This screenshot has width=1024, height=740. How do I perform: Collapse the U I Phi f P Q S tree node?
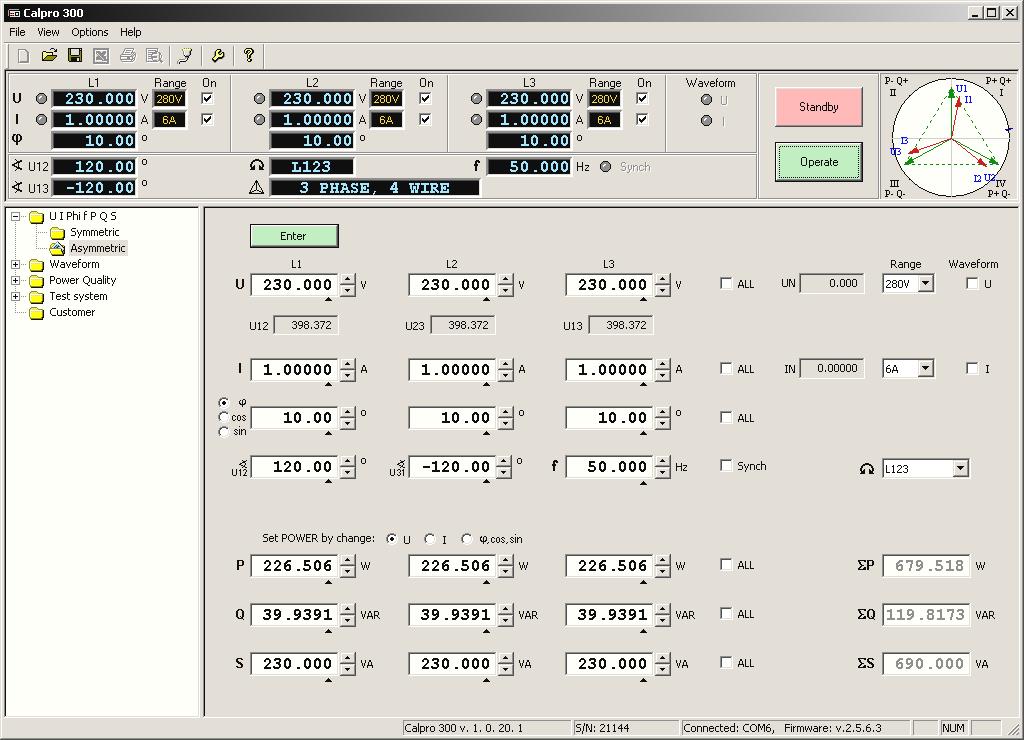point(16,216)
